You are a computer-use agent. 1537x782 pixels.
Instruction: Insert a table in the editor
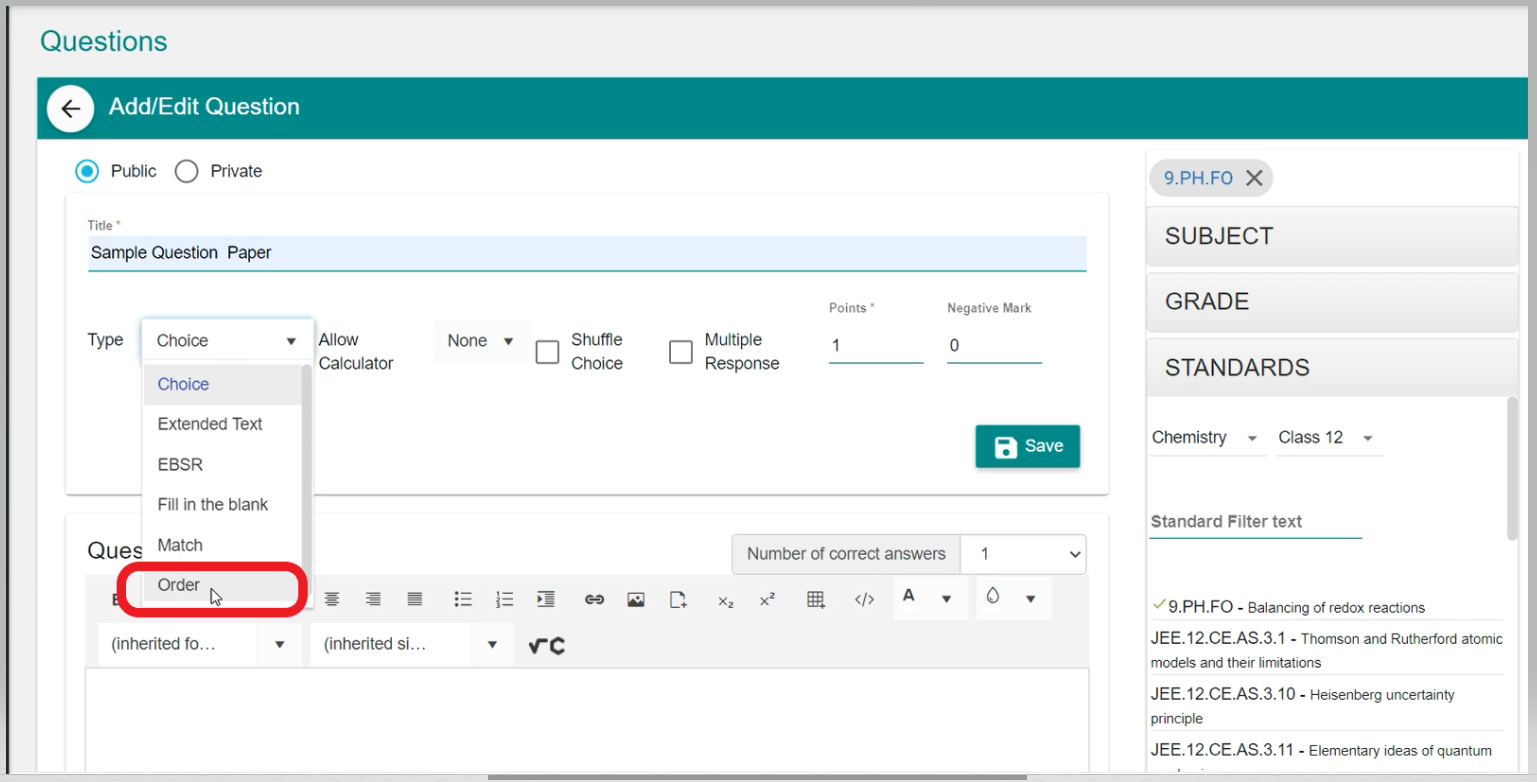(x=816, y=599)
